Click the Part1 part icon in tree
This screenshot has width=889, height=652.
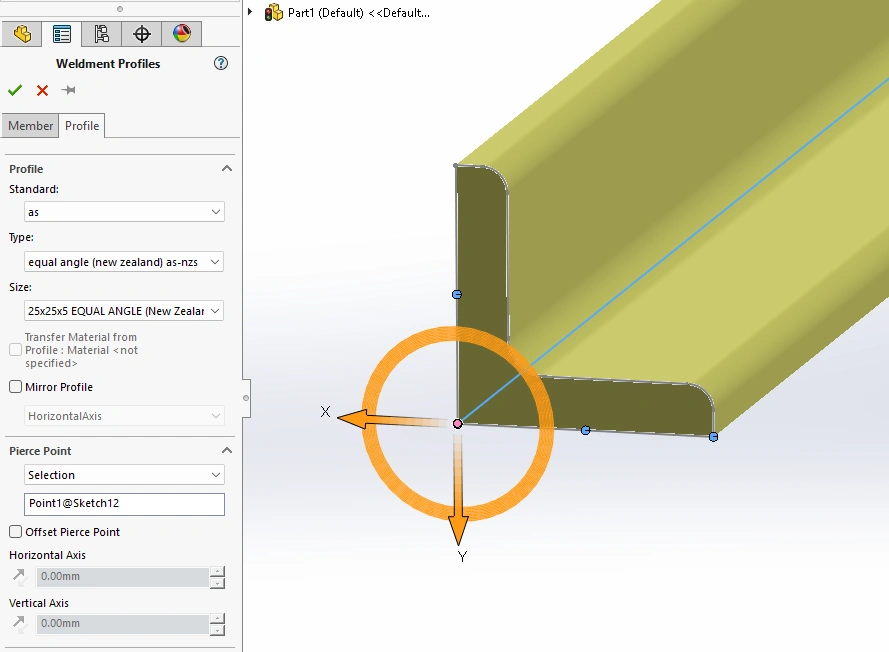[x=274, y=12]
